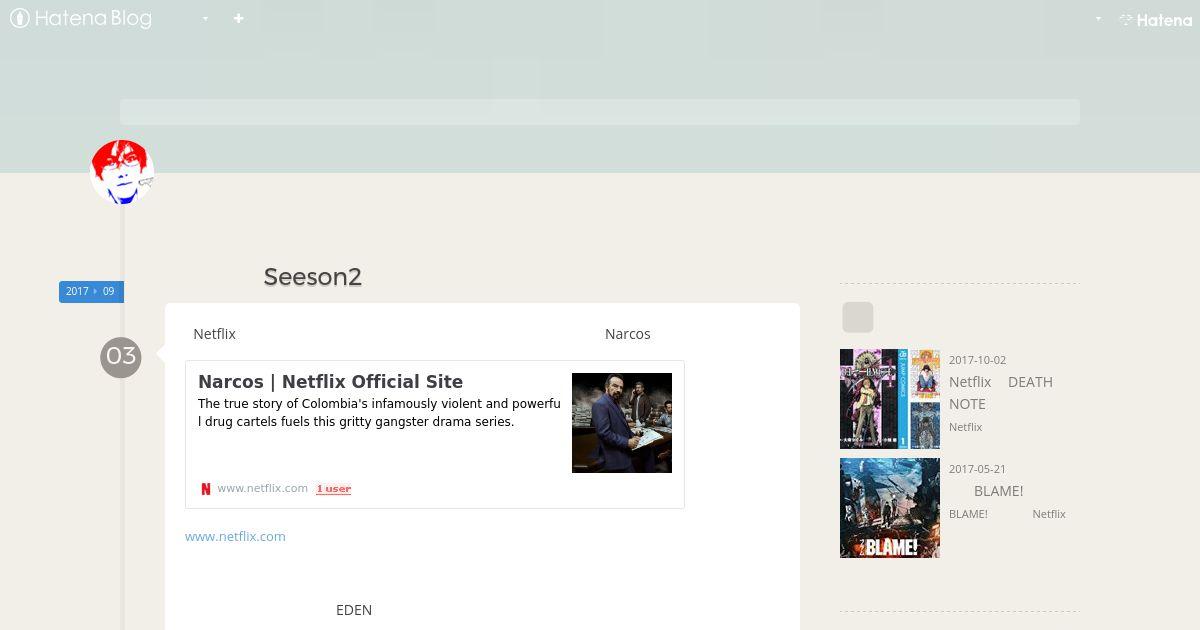This screenshot has height=630, width=1200.
Task: Open the Hatena Blog logo link
Action: coord(81,19)
